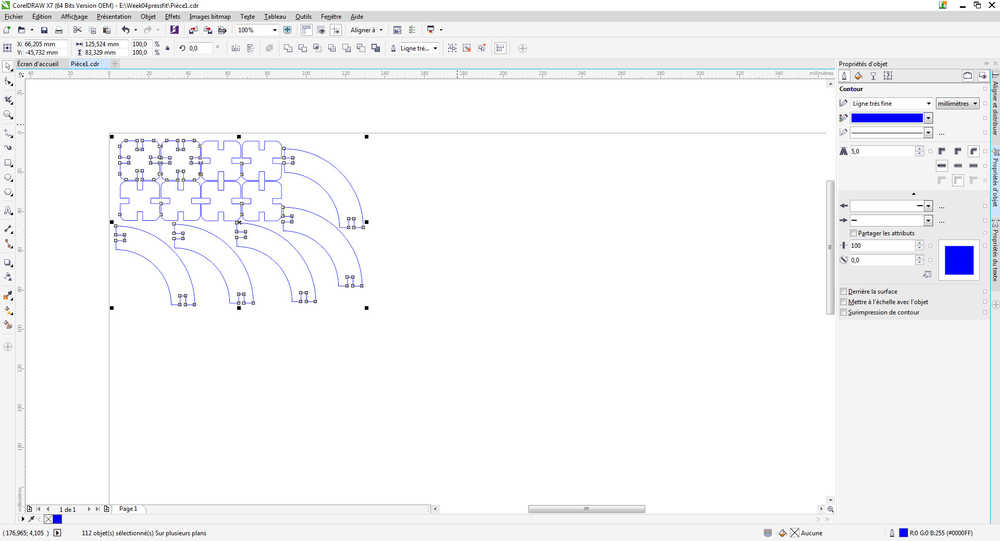Click the blue outline color swatch

887,118
